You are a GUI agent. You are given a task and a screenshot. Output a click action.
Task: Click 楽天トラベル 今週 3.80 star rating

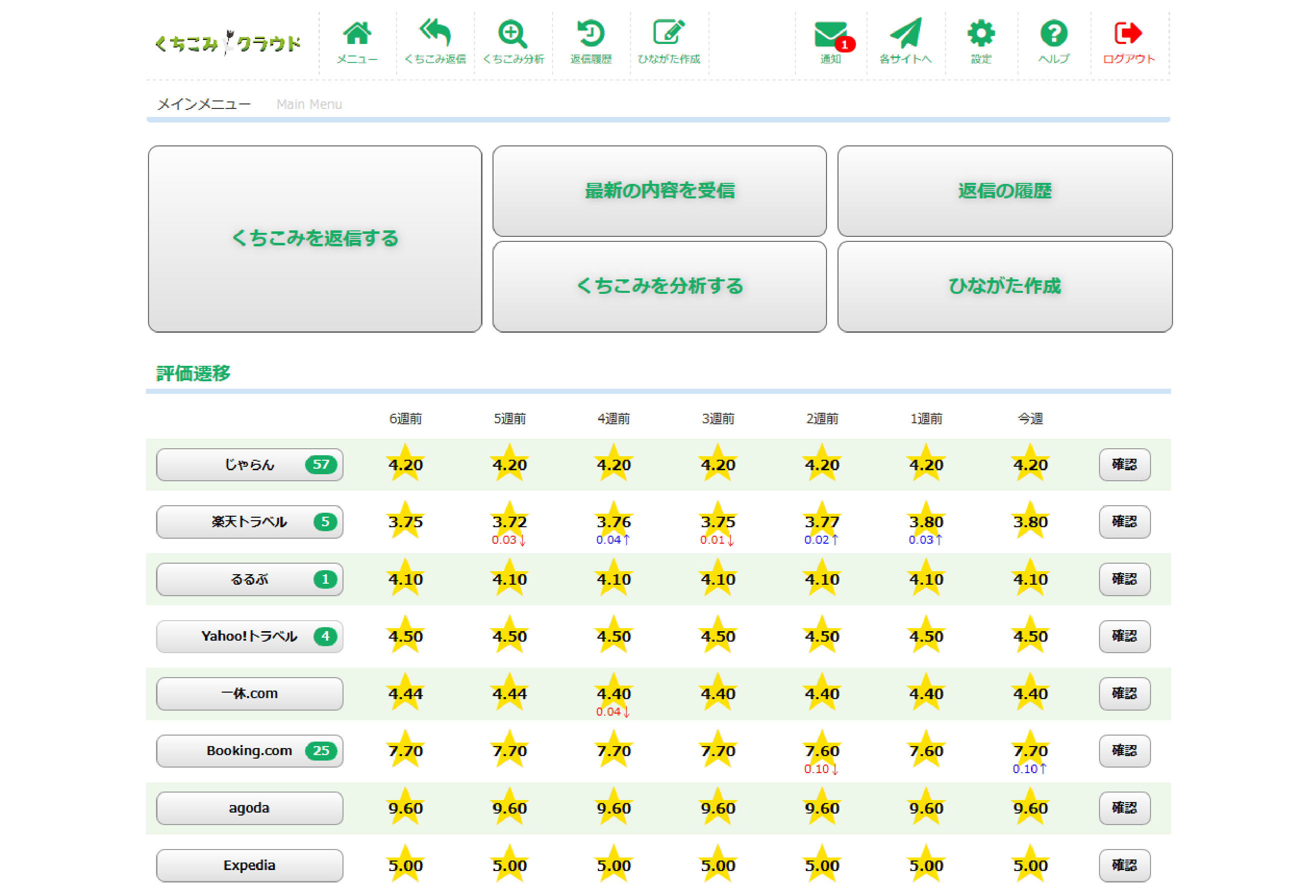coord(1030,521)
